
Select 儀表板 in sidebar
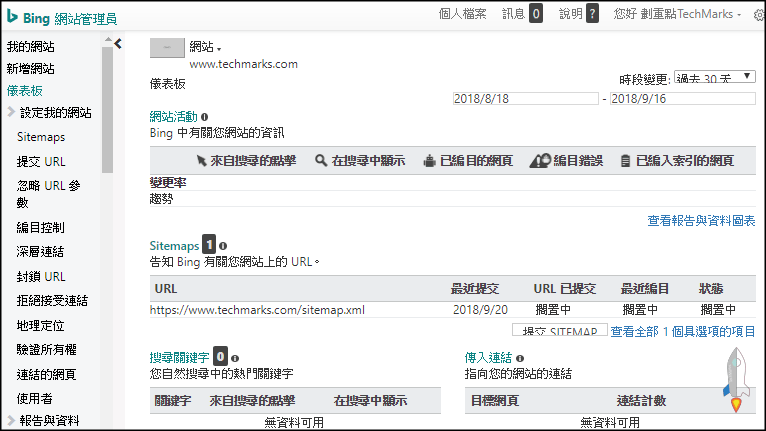(24, 91)
